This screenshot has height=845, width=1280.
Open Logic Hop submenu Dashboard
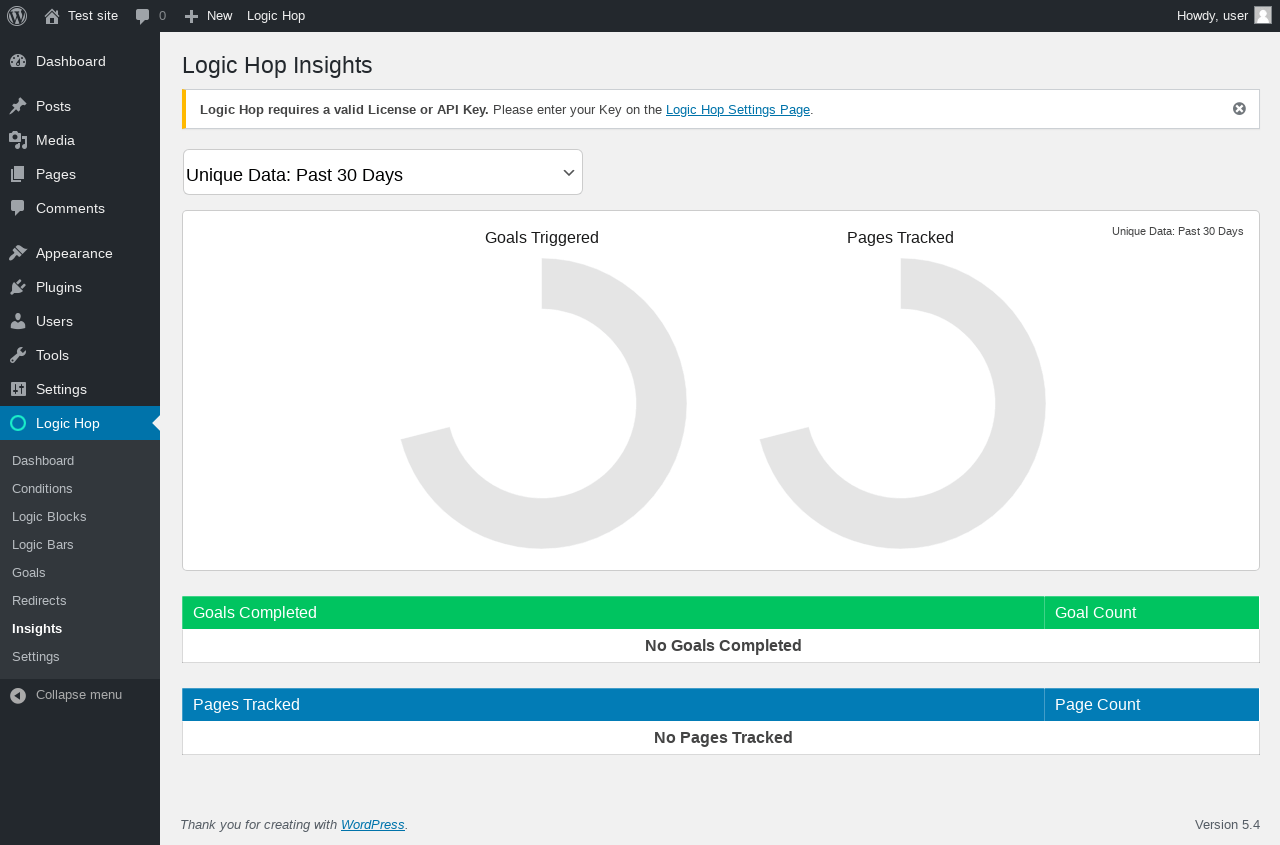(43, 461)
